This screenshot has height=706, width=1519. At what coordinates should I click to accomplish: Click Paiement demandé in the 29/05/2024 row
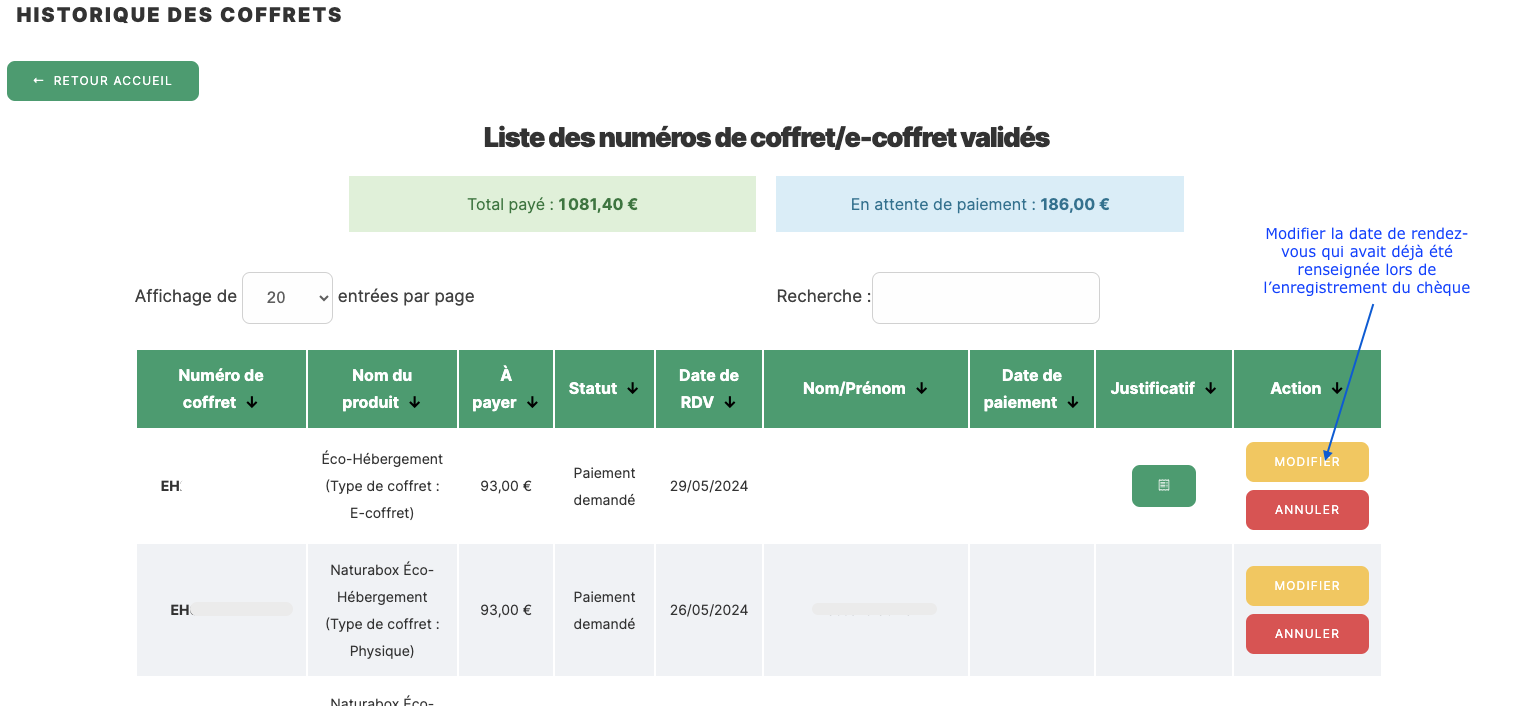604,486
